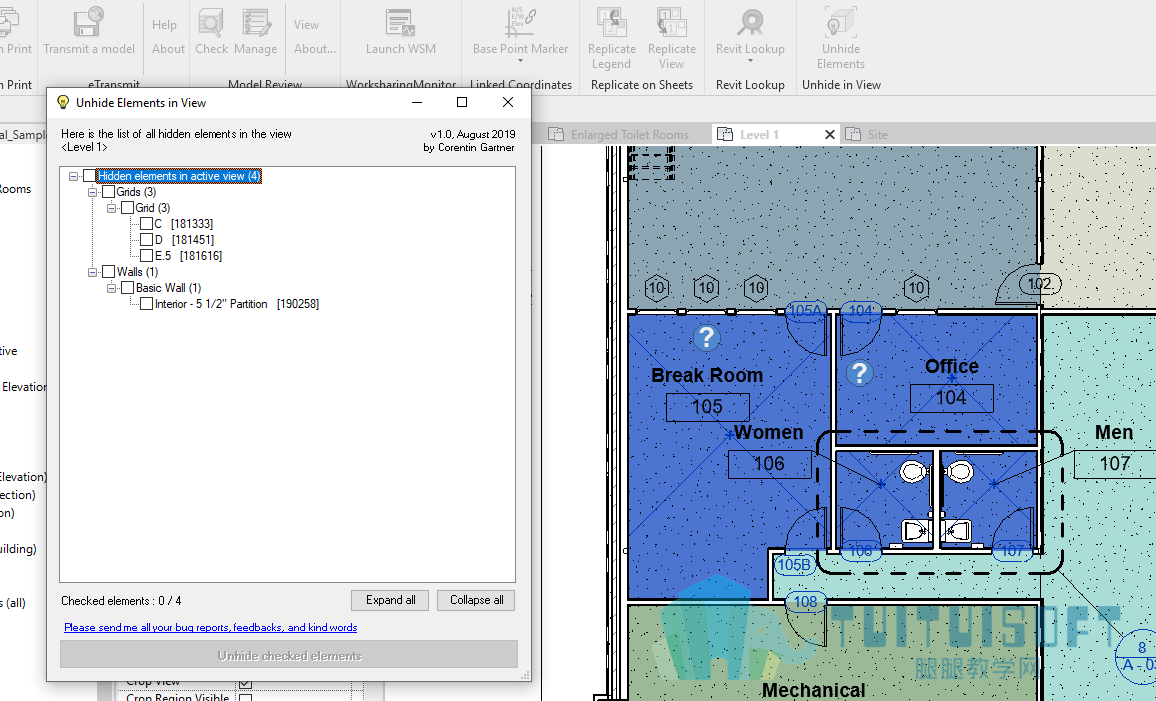The image size is (1156, 701).
Task: Check Hidden elements in active view checkbox
Action: tap(89, 175)
